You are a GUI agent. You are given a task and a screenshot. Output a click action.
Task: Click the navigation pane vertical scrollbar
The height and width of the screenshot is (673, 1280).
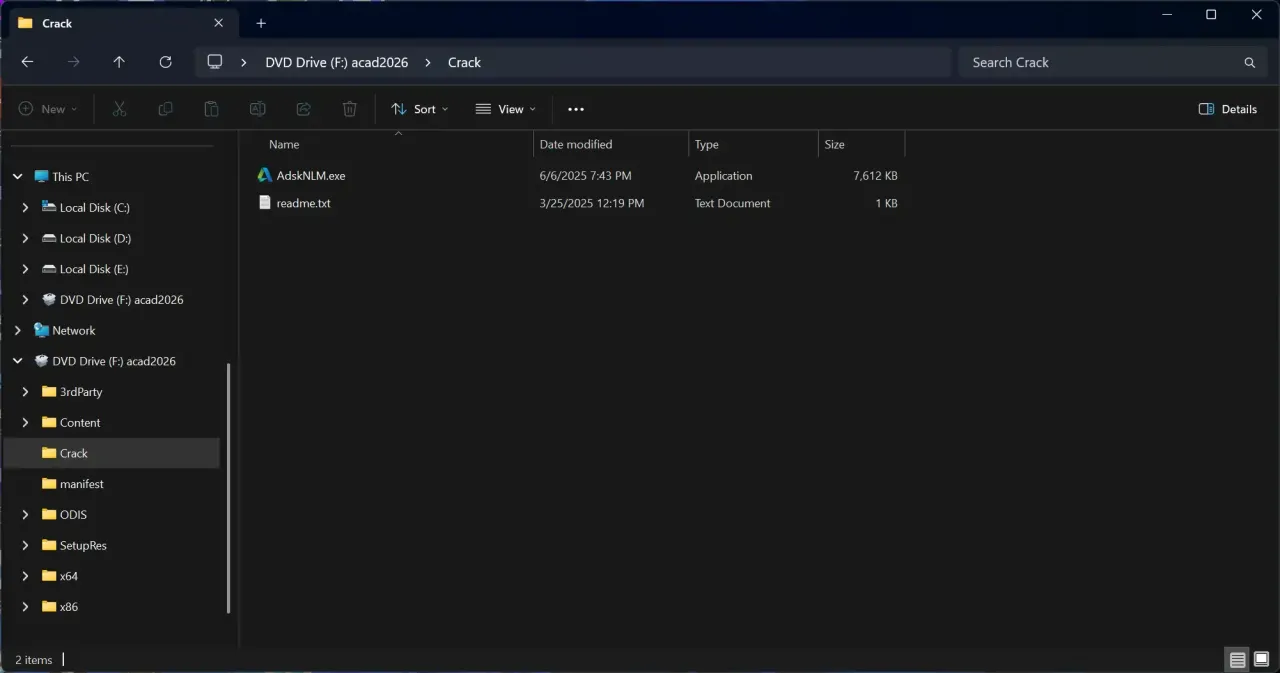[229, 488]
